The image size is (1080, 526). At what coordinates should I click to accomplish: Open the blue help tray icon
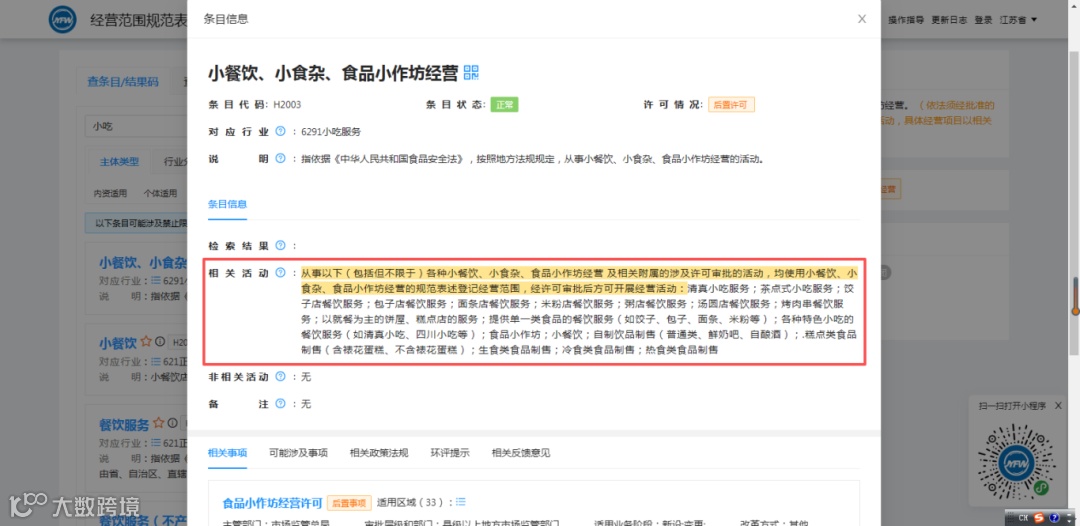click(1053, 518)
